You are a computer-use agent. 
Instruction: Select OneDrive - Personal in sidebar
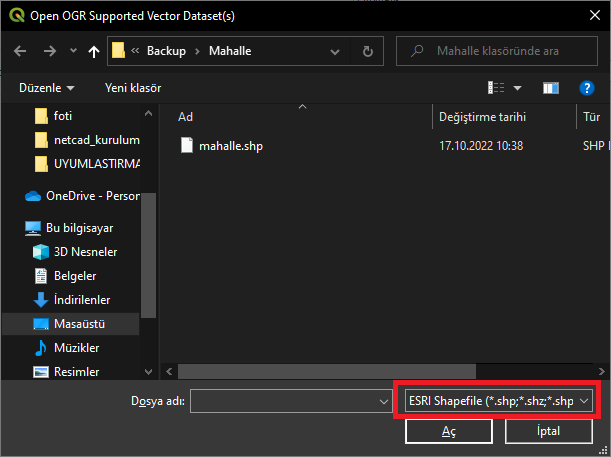click(x=82, y=196)
